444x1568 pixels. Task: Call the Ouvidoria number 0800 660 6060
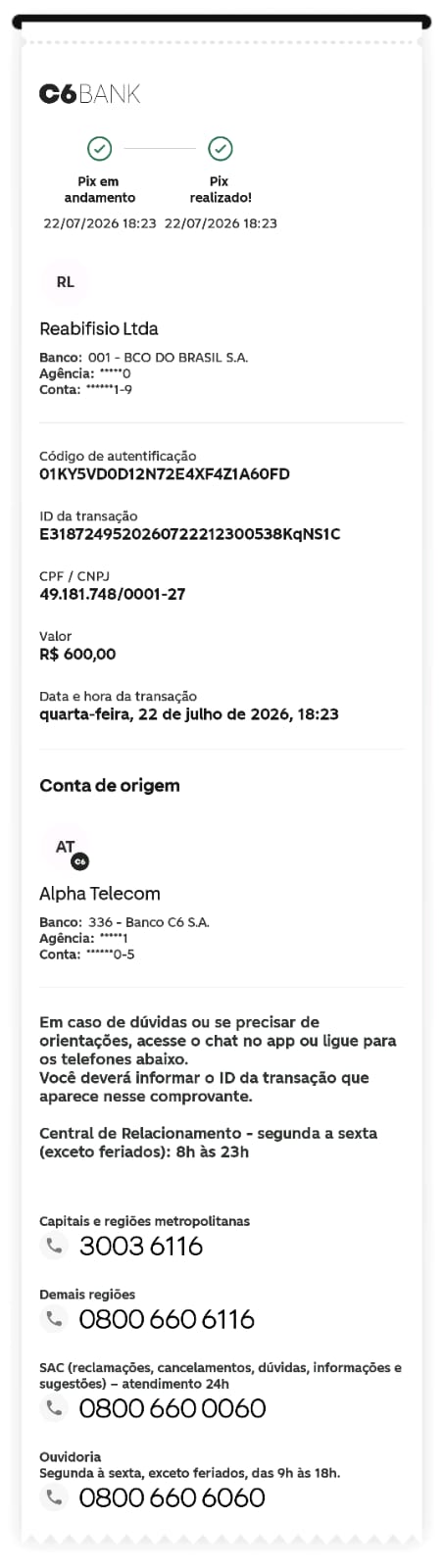173,1497
